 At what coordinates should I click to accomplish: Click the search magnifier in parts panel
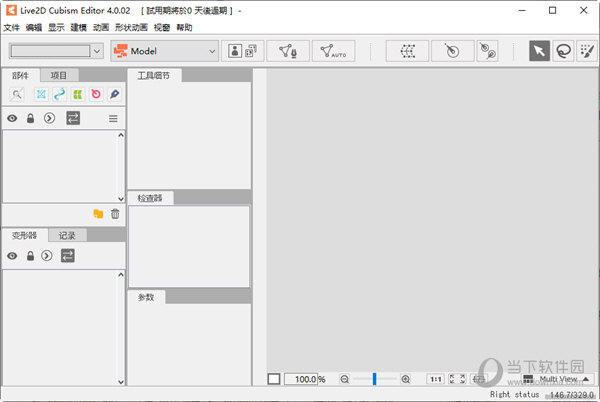[x=17, y=94]
